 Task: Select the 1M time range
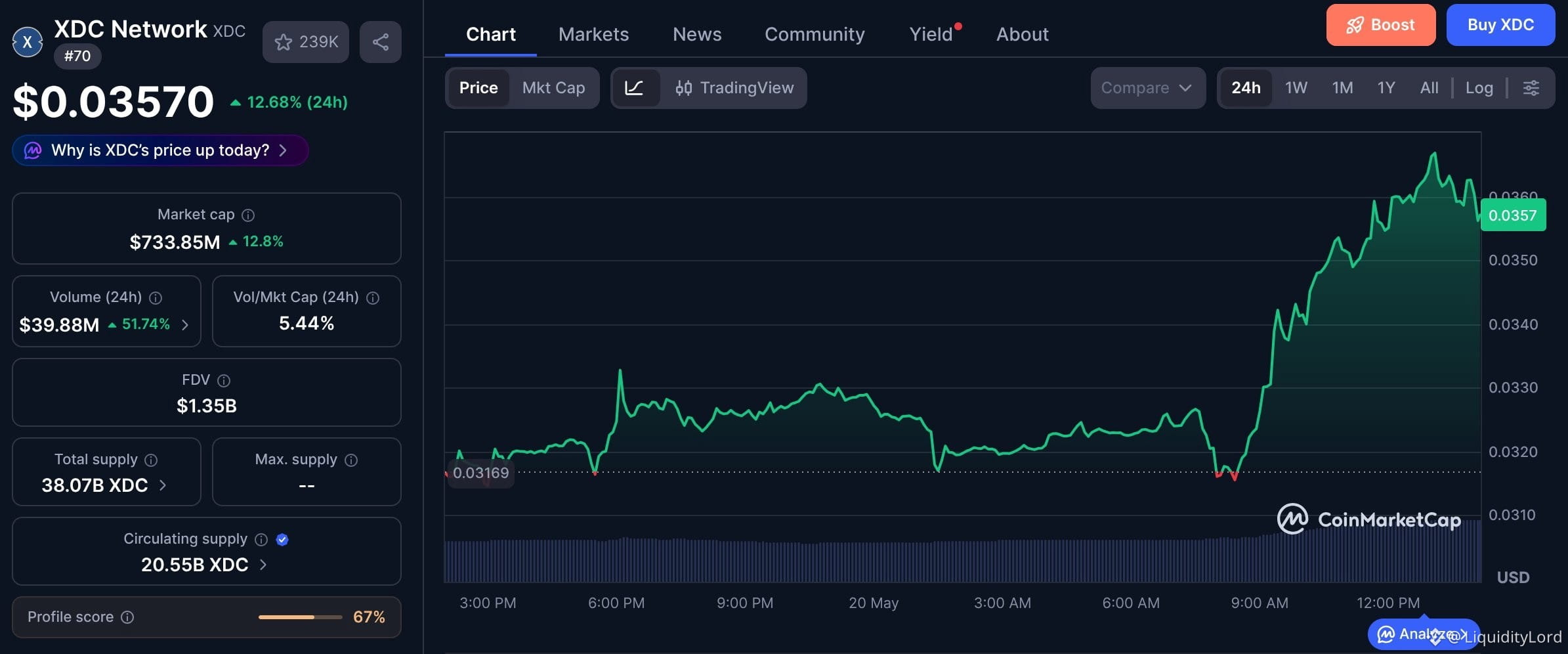tap(1342, 88)
